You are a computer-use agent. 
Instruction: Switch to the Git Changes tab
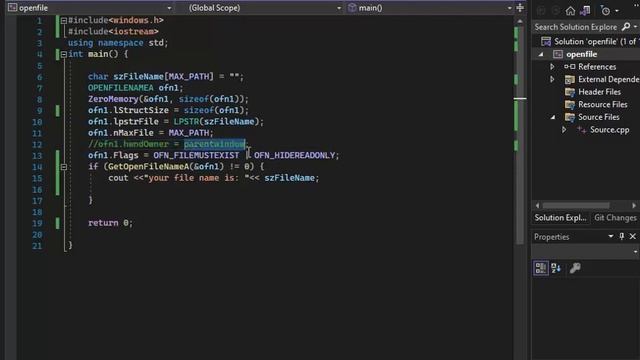point(615,218)
